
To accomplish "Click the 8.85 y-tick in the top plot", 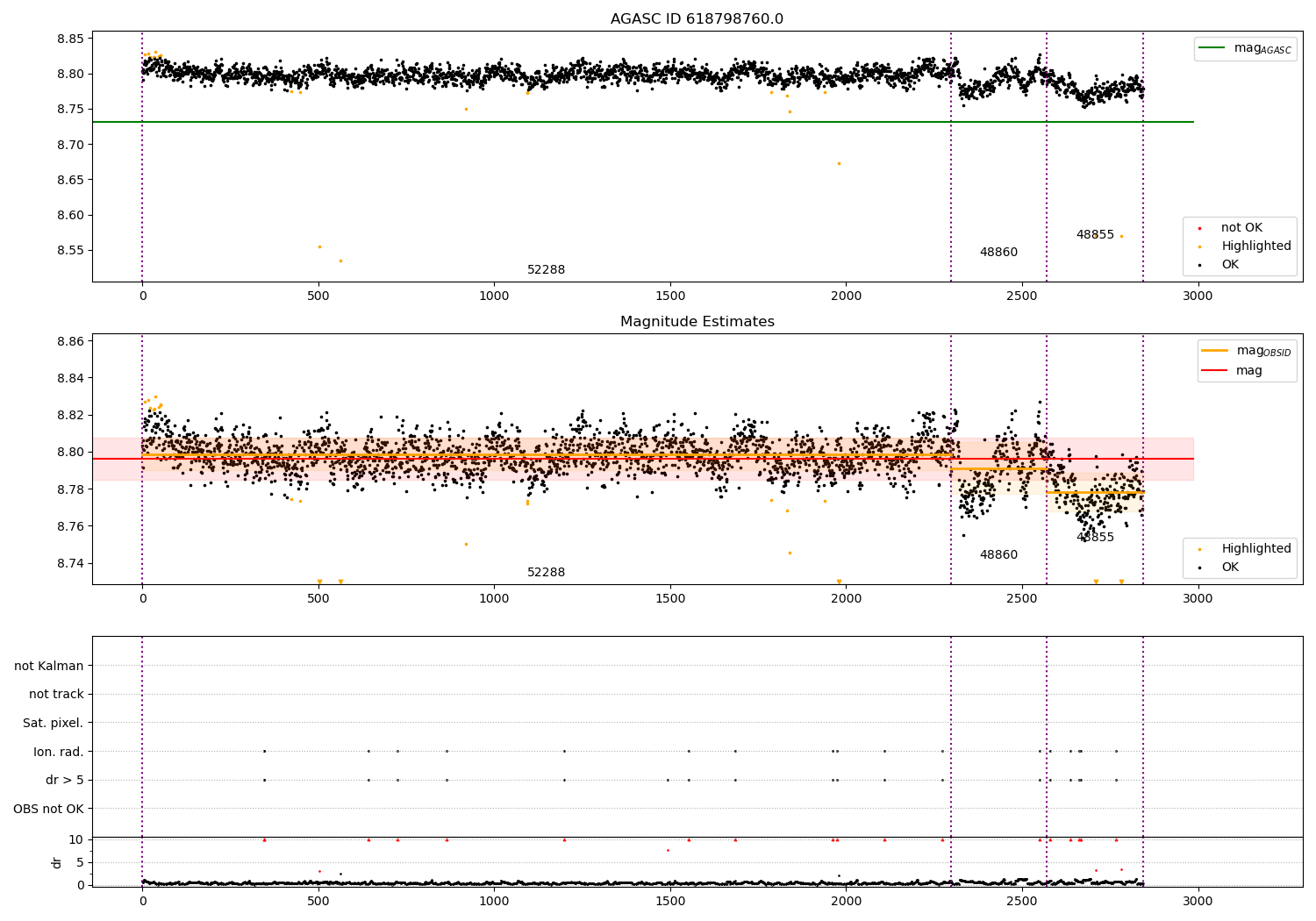I will point(71,39).
